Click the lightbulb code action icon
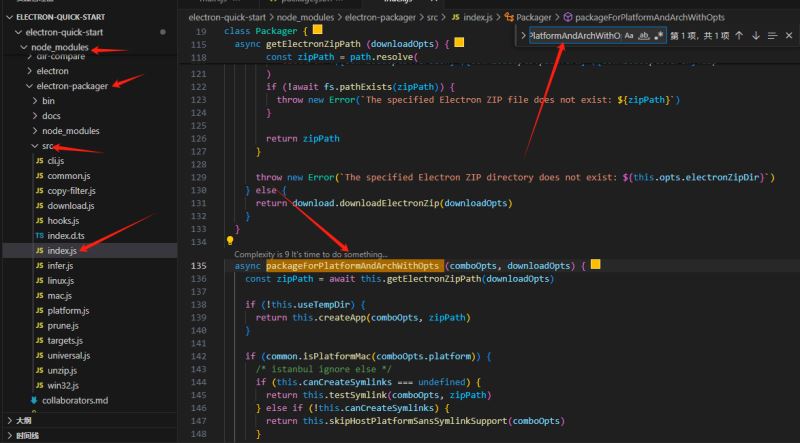The height and width of the screenshot is (443, 800). [230, 240]
